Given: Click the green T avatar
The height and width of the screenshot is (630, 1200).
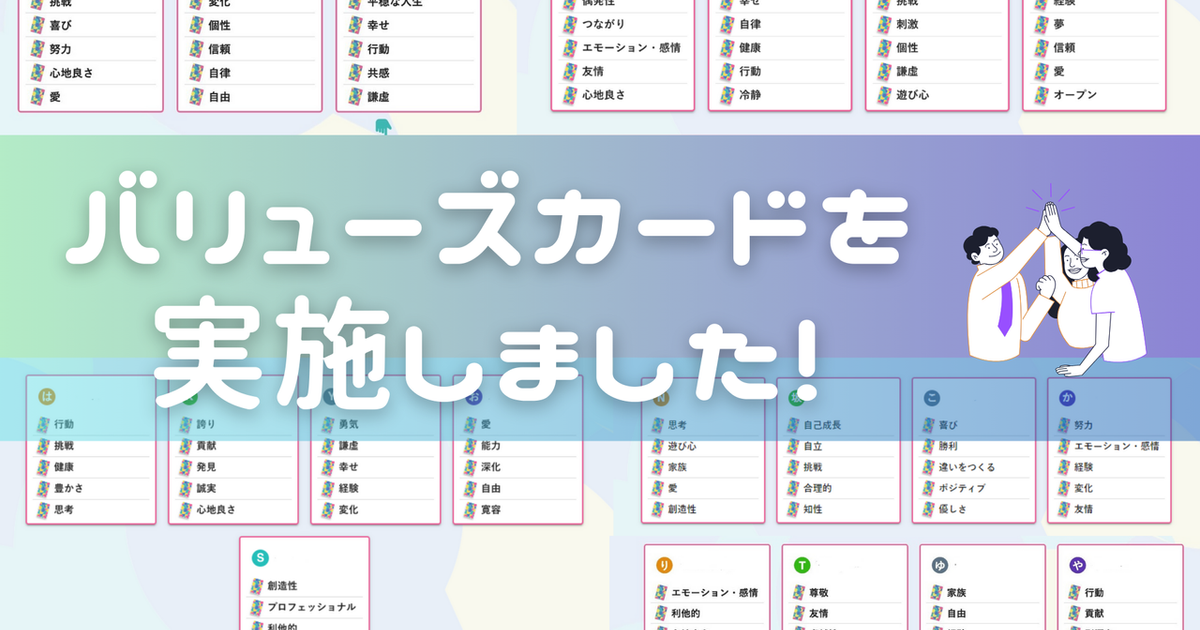Looking at the screenshot, I should tap(801, 565).
